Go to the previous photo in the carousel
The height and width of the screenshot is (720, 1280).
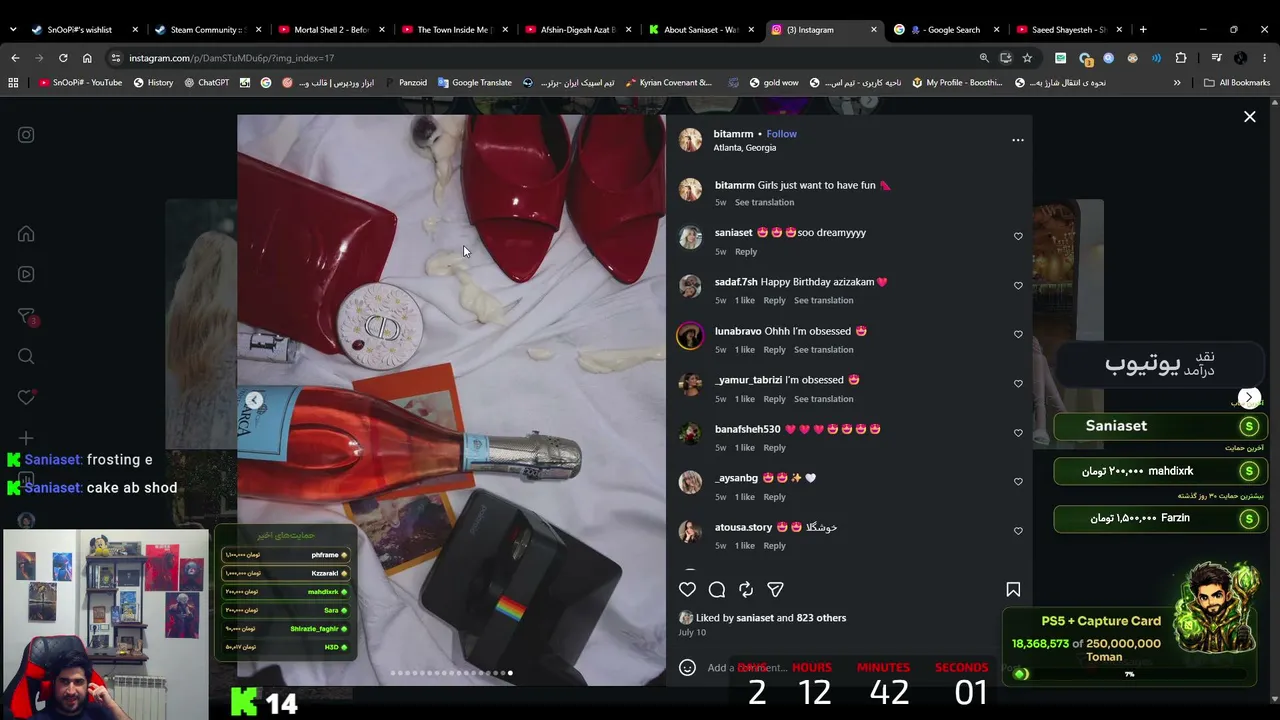(254, 400)
